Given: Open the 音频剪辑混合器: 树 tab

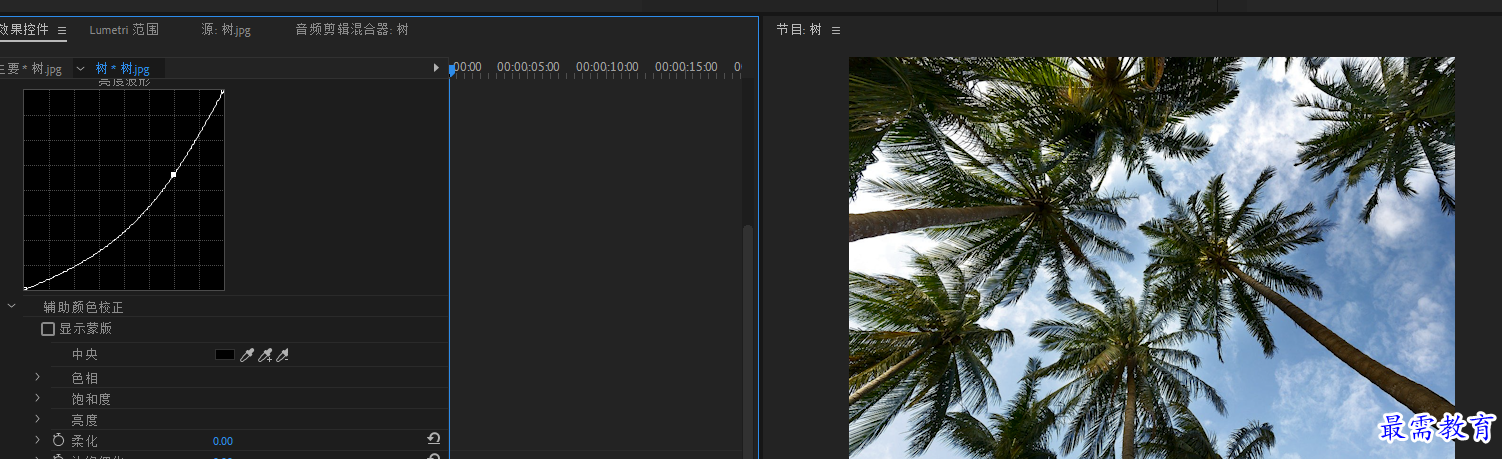Looking at the screenshot, I should (352, 30).
